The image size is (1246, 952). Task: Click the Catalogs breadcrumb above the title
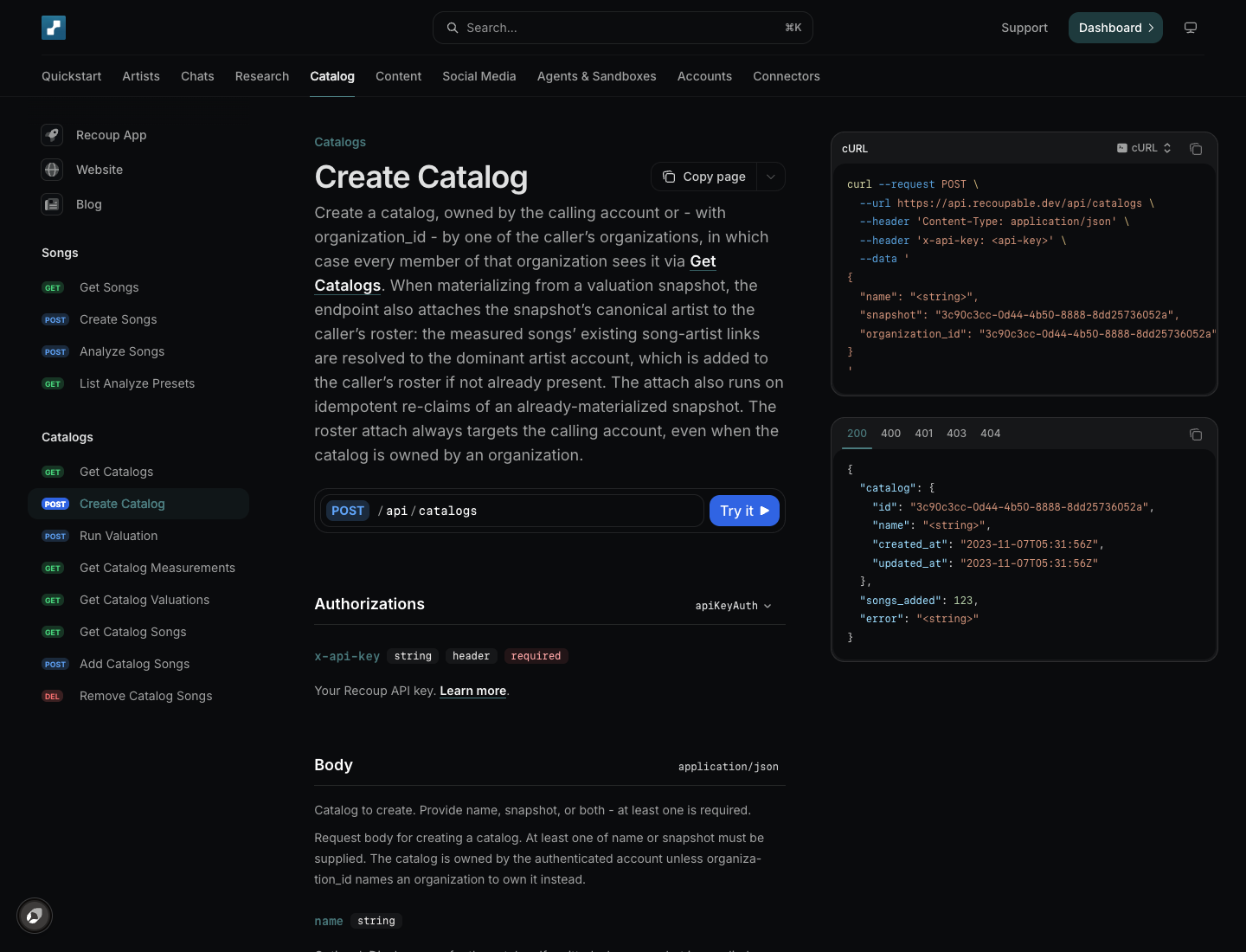click(340, 142)
